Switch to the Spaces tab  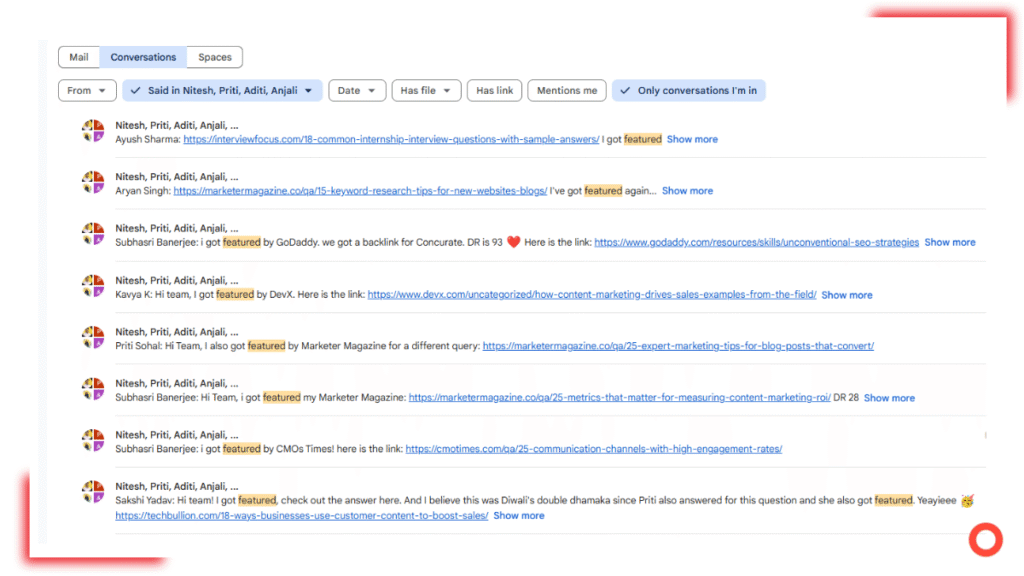215,57
